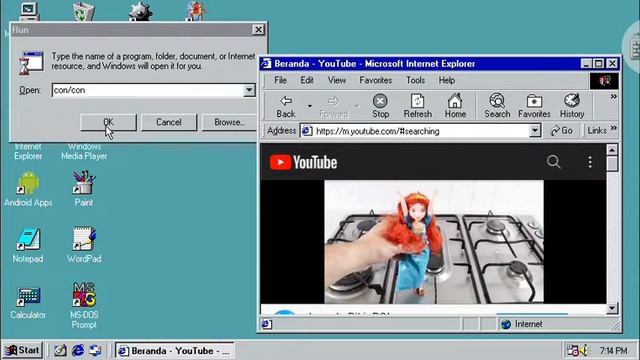Open the Help menu
Image resolution: width=640 pixels, height=360 pixels.
pos(447,80)
